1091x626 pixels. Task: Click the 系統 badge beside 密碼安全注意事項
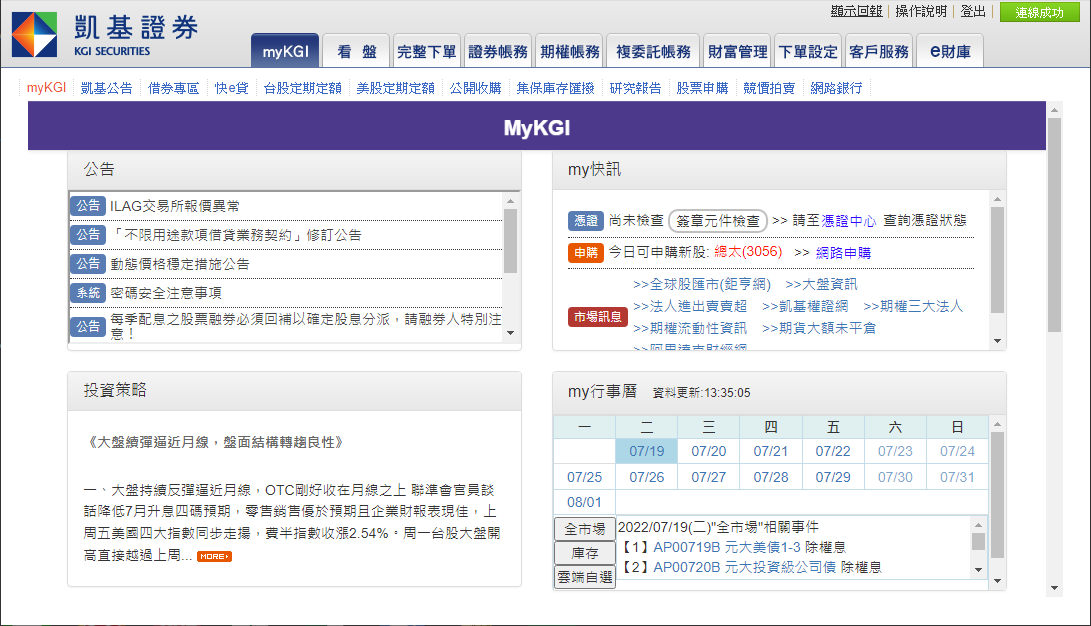(x=88, y=293)
